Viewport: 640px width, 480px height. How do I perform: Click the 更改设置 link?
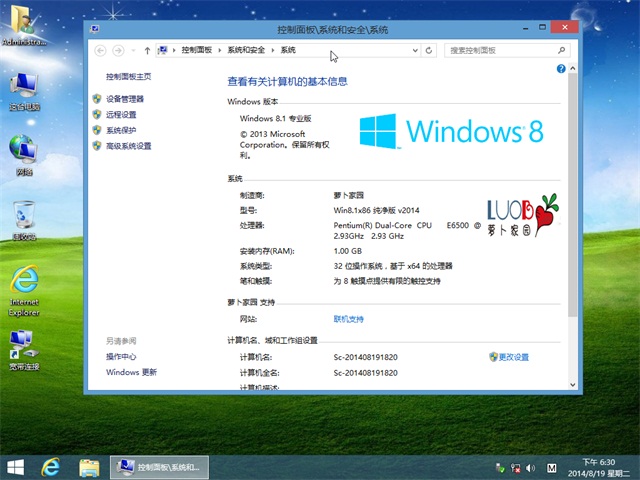(513, 357)
